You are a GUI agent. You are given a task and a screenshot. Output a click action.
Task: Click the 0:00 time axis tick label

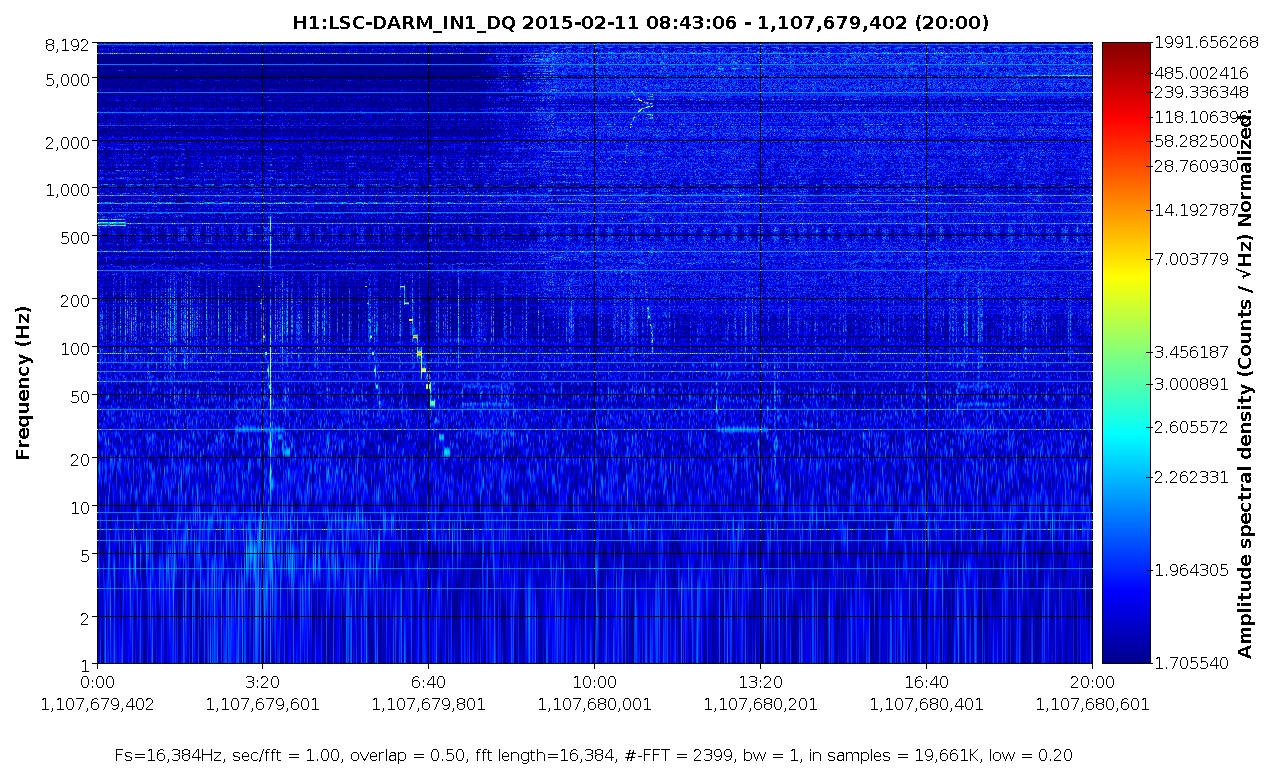click(x=97, y=683)
